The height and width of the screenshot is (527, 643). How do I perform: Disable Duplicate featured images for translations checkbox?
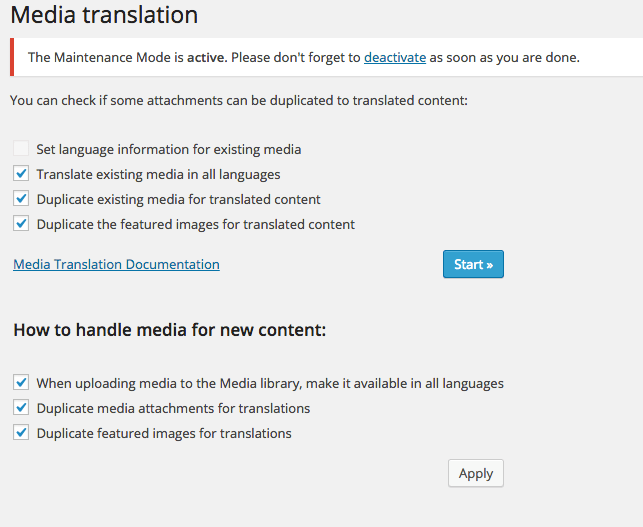point(21,432)
